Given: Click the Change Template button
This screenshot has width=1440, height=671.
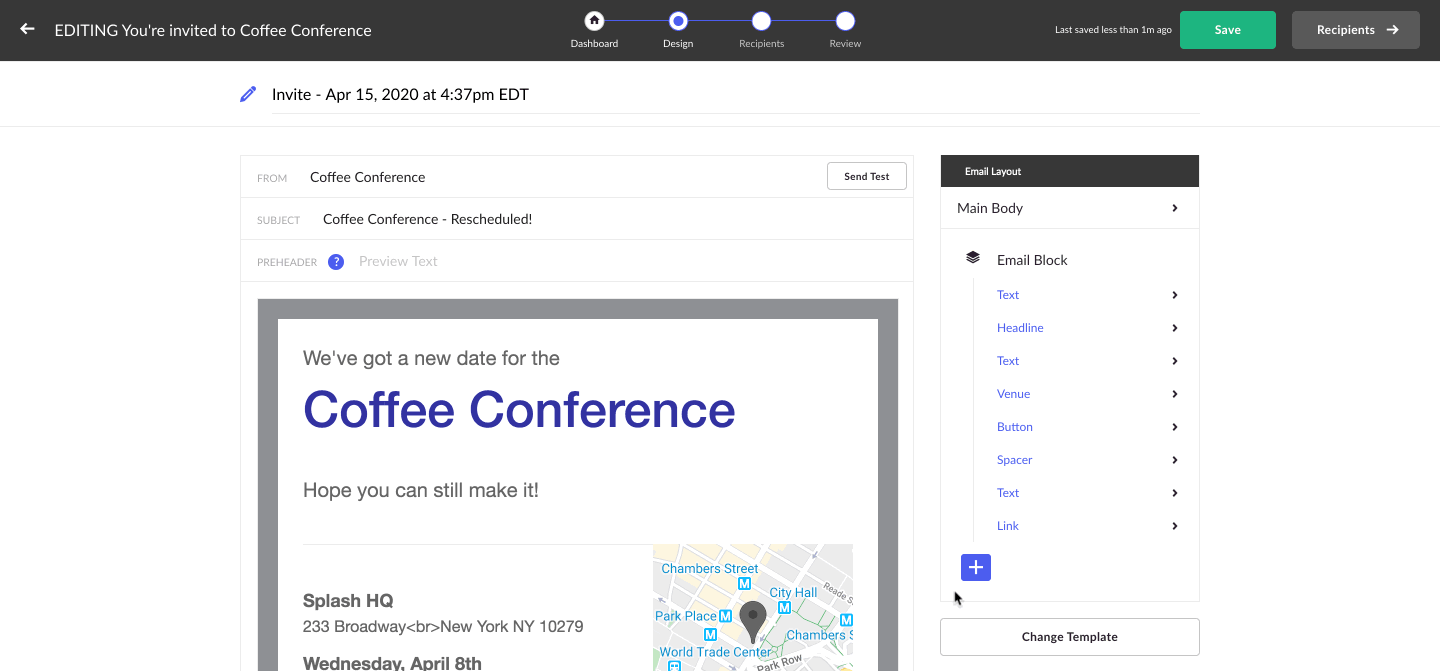Looking at the screenshot, I should (x=1070, y=636).
